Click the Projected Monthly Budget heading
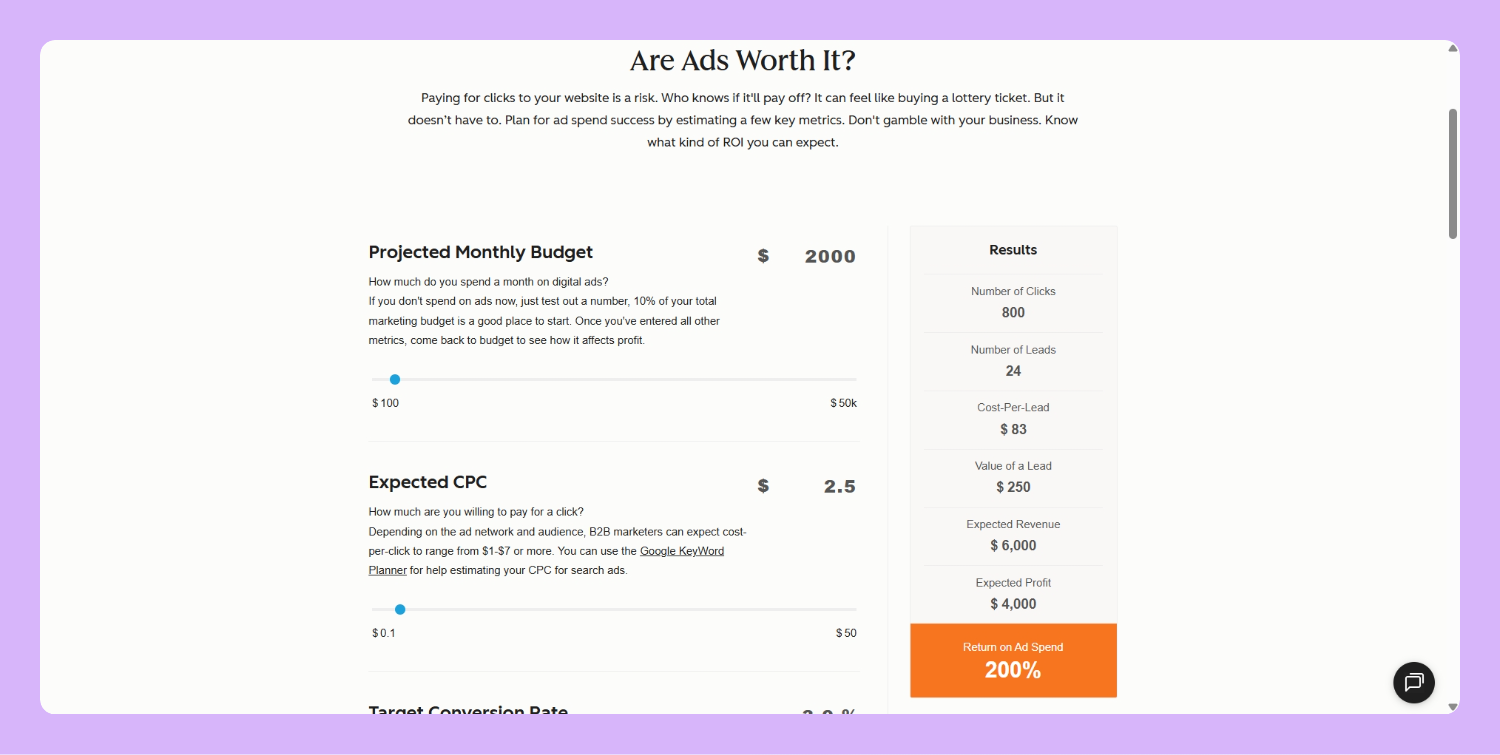The image size is (1500, 755). click(480, 252)
